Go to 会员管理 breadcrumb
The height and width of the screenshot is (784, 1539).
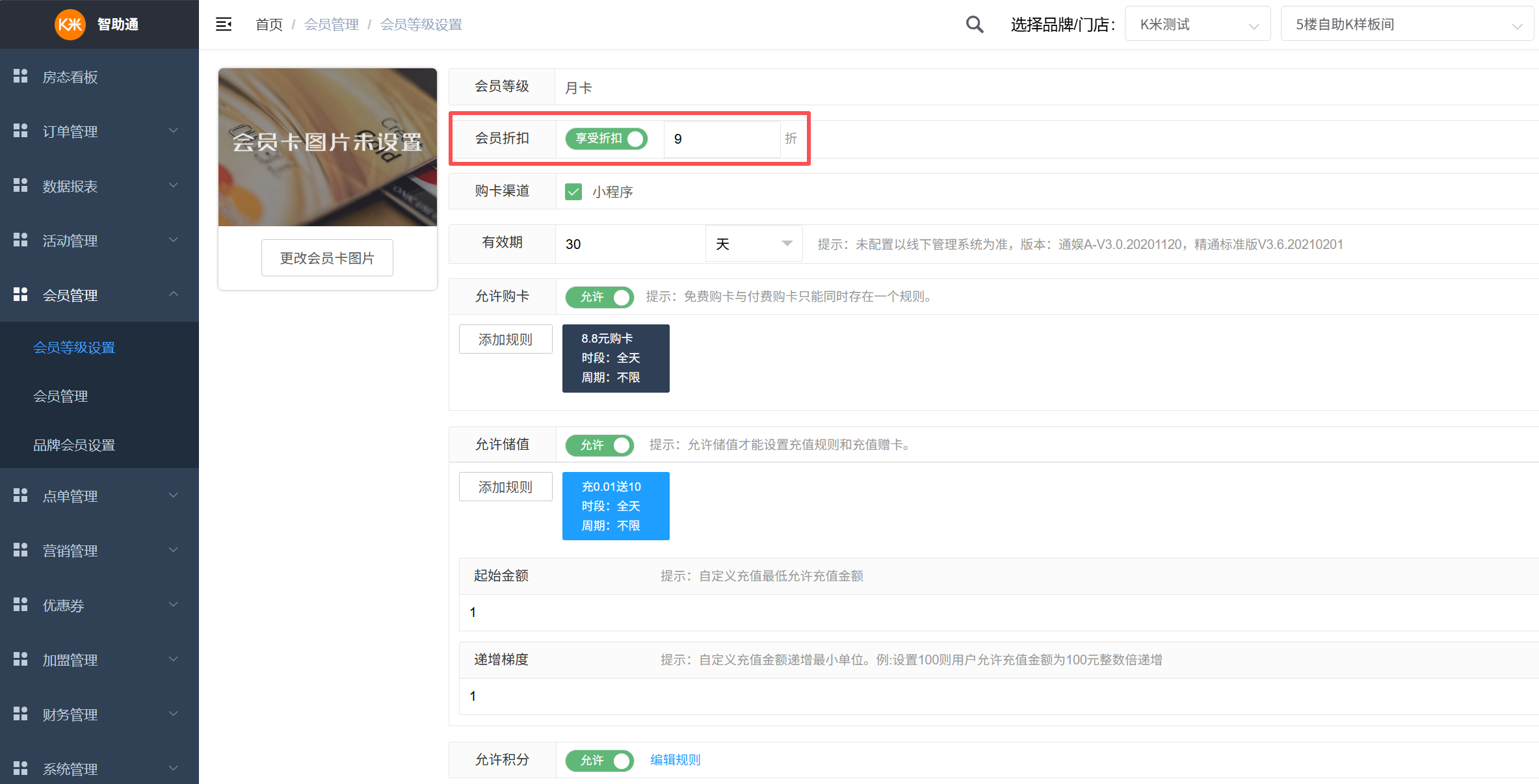(x=332, y=25)
